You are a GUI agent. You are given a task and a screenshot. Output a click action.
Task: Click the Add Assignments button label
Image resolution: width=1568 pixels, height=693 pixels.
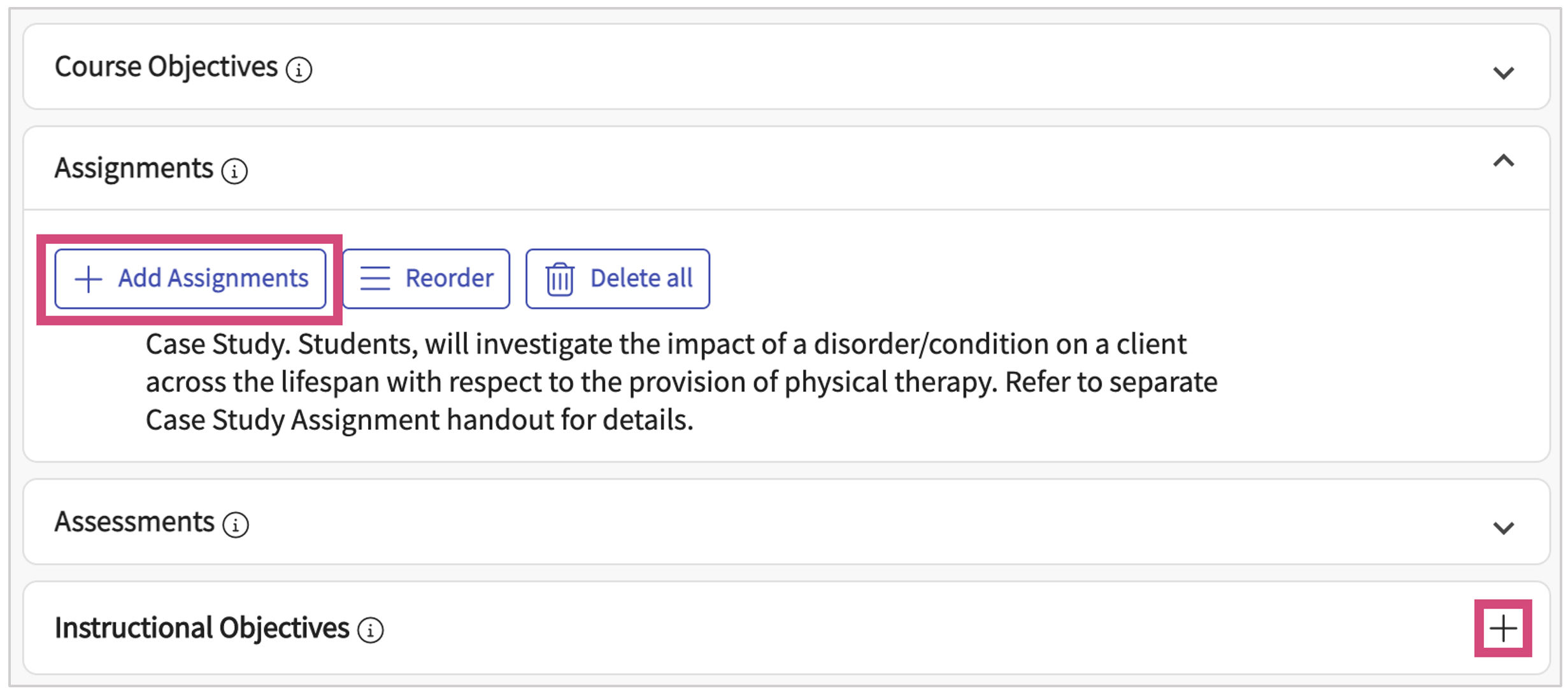coord(213,278)
